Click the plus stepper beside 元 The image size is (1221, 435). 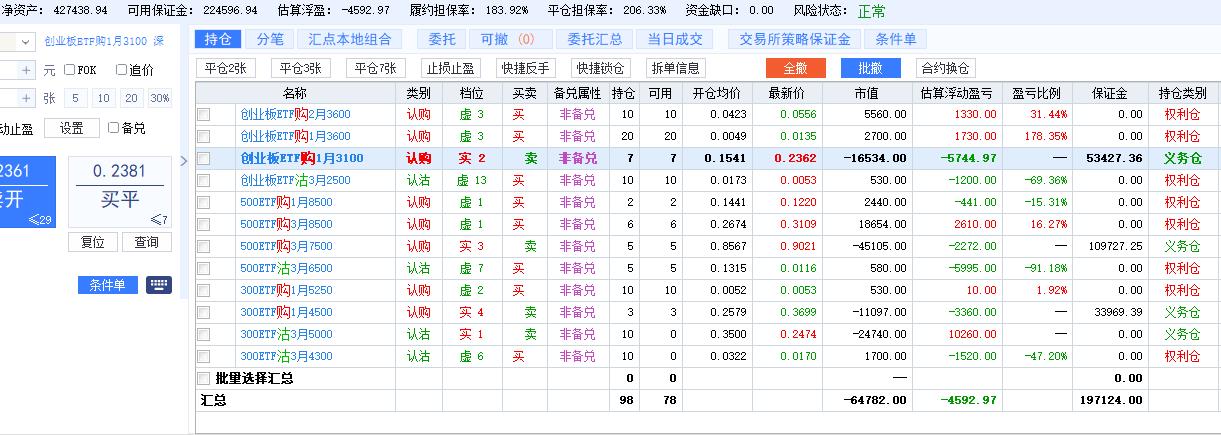24,70
